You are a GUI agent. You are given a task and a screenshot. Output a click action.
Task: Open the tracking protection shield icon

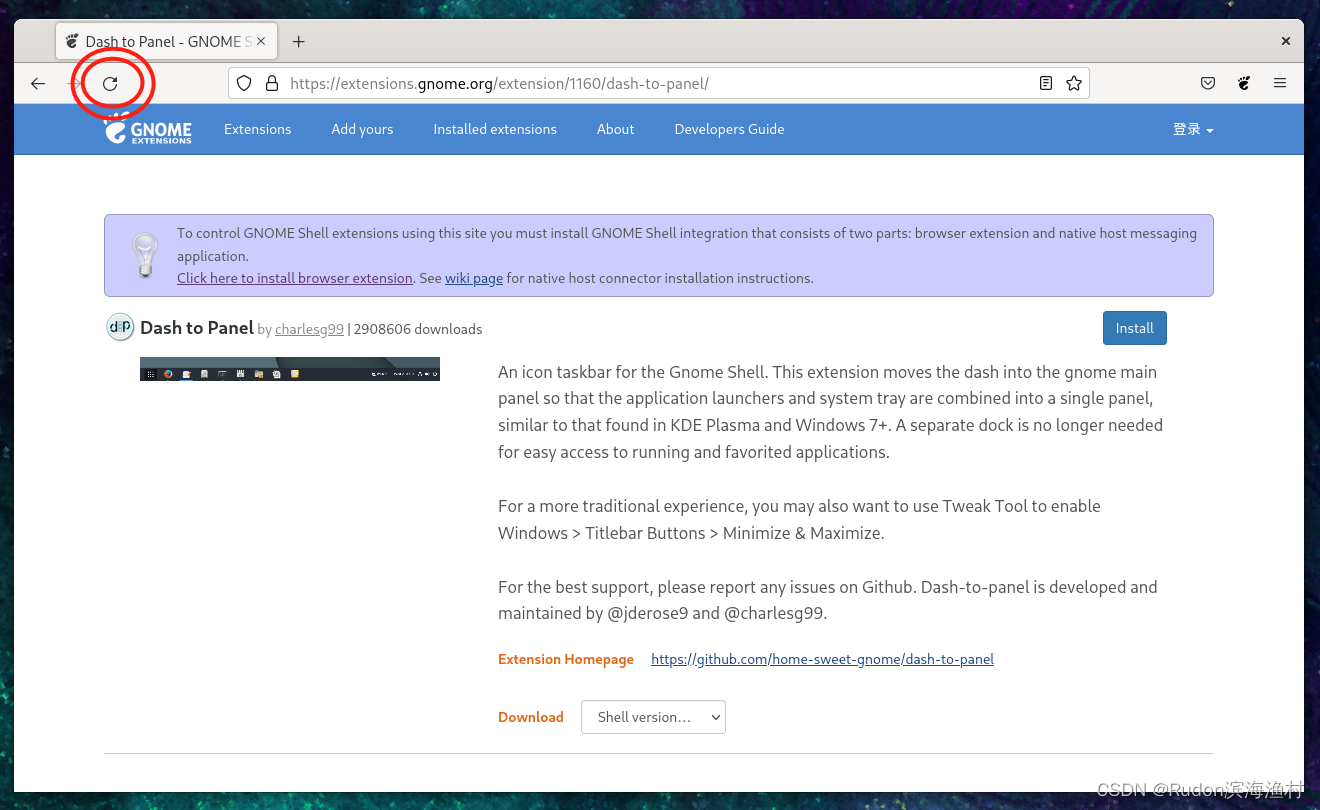pyautogui.click(x=244, y=84)
